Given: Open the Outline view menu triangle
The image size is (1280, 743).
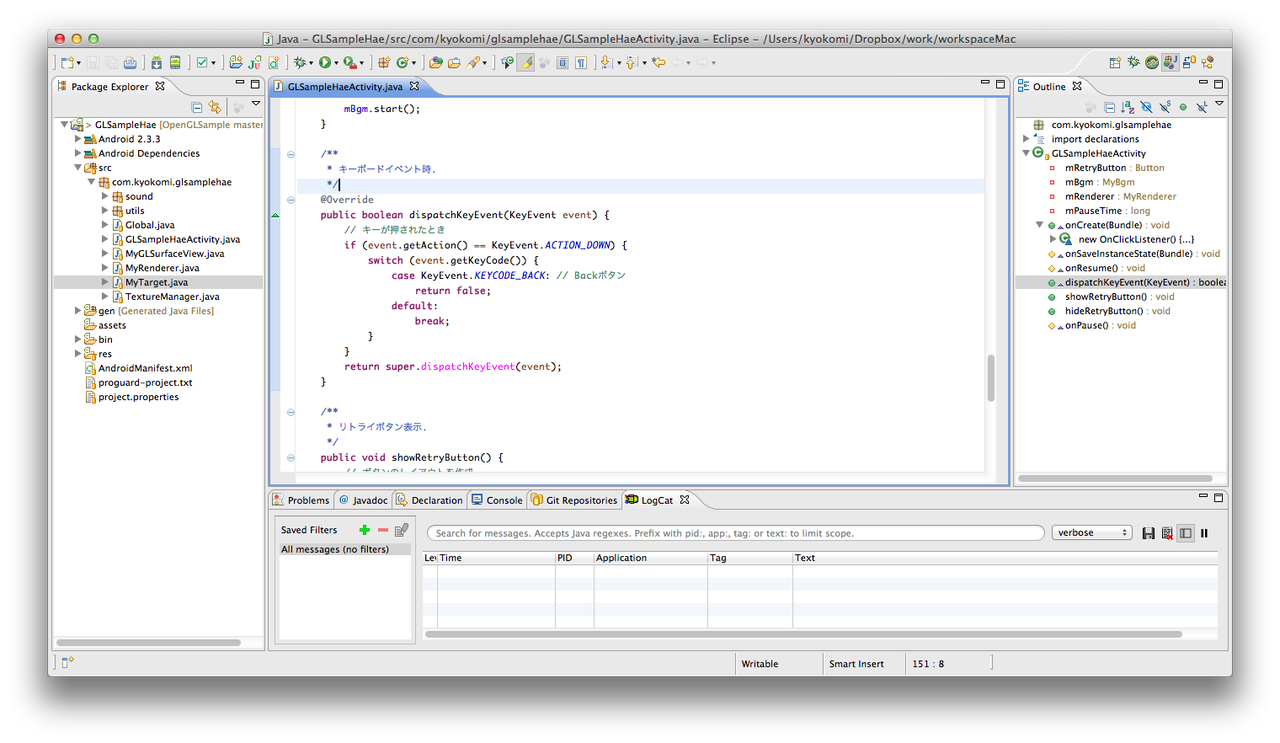Looking at the screenshot, I should pyautogui.click(x=1219, y=103).
